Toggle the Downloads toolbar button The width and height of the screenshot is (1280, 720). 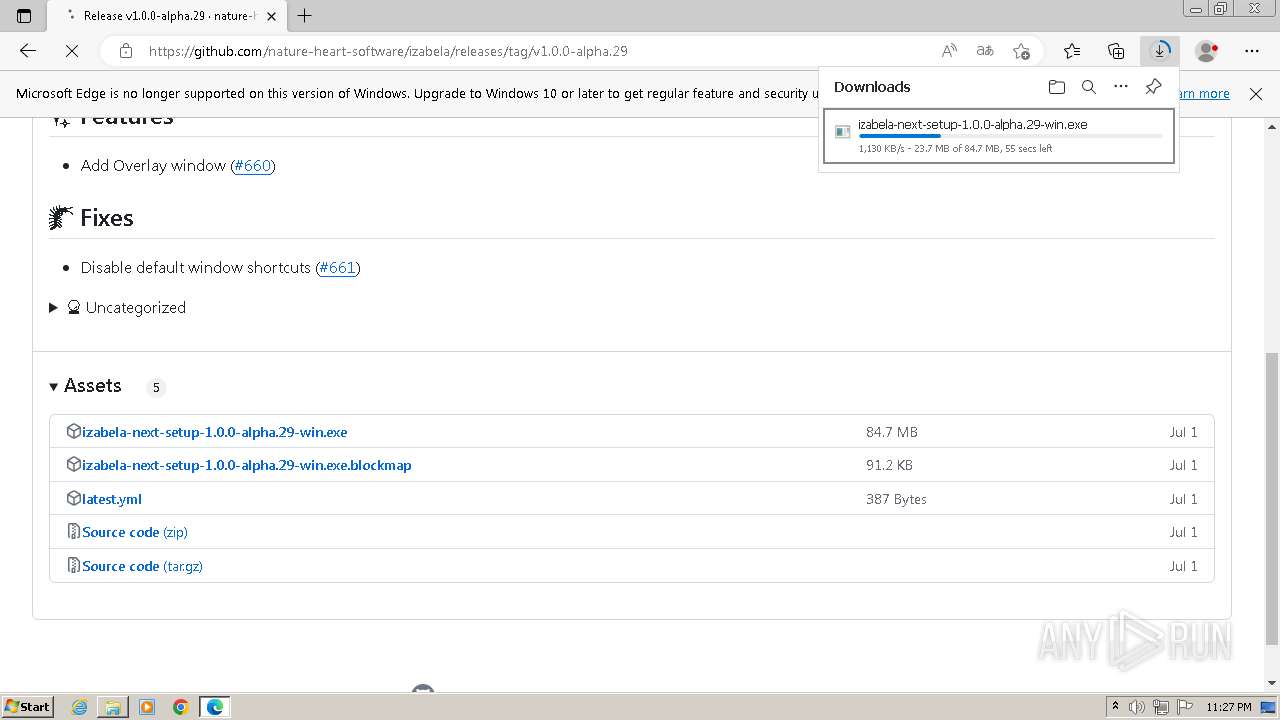(x=1160, y=51)
